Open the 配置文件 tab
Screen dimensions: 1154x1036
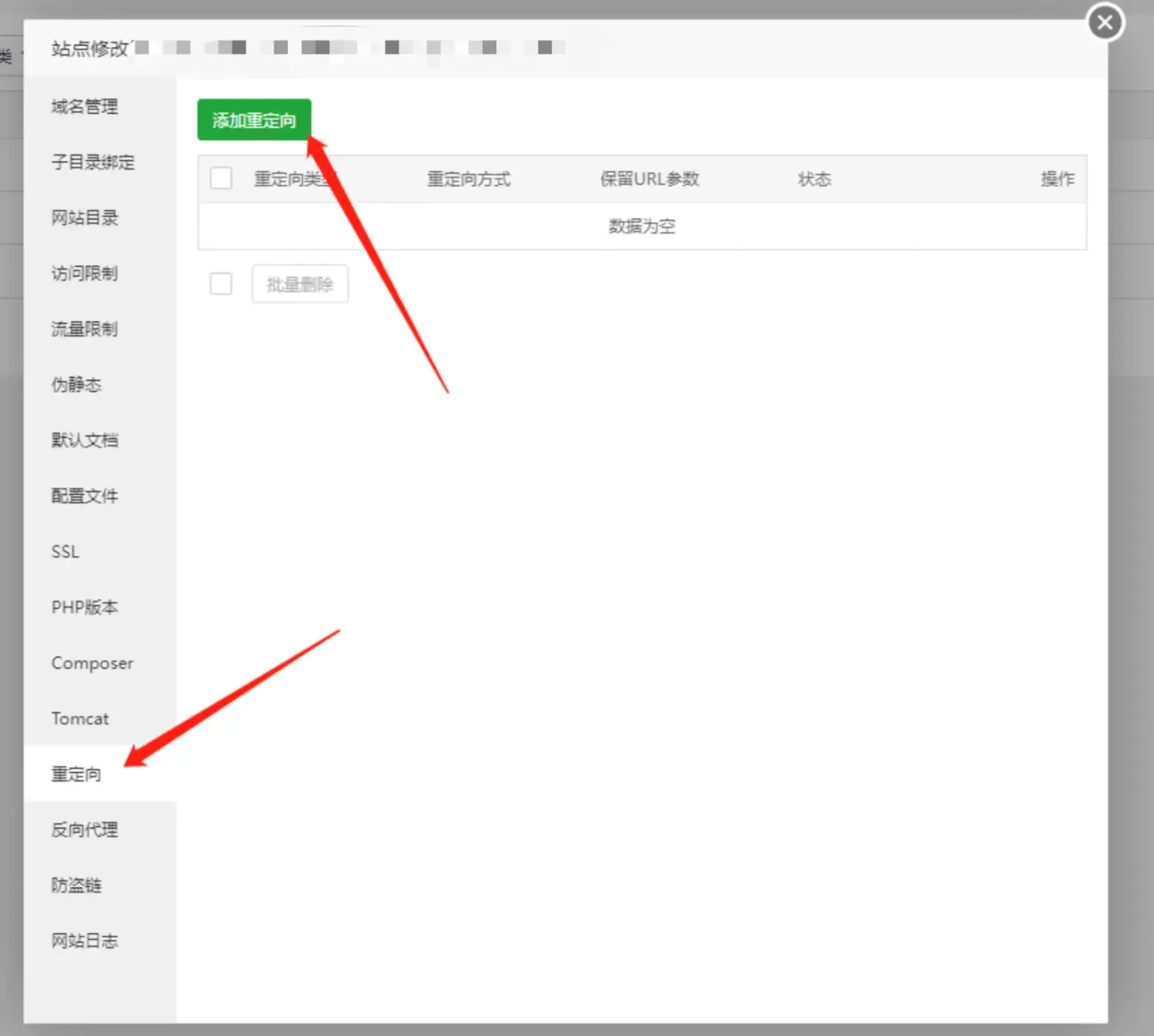coord(84,496)
